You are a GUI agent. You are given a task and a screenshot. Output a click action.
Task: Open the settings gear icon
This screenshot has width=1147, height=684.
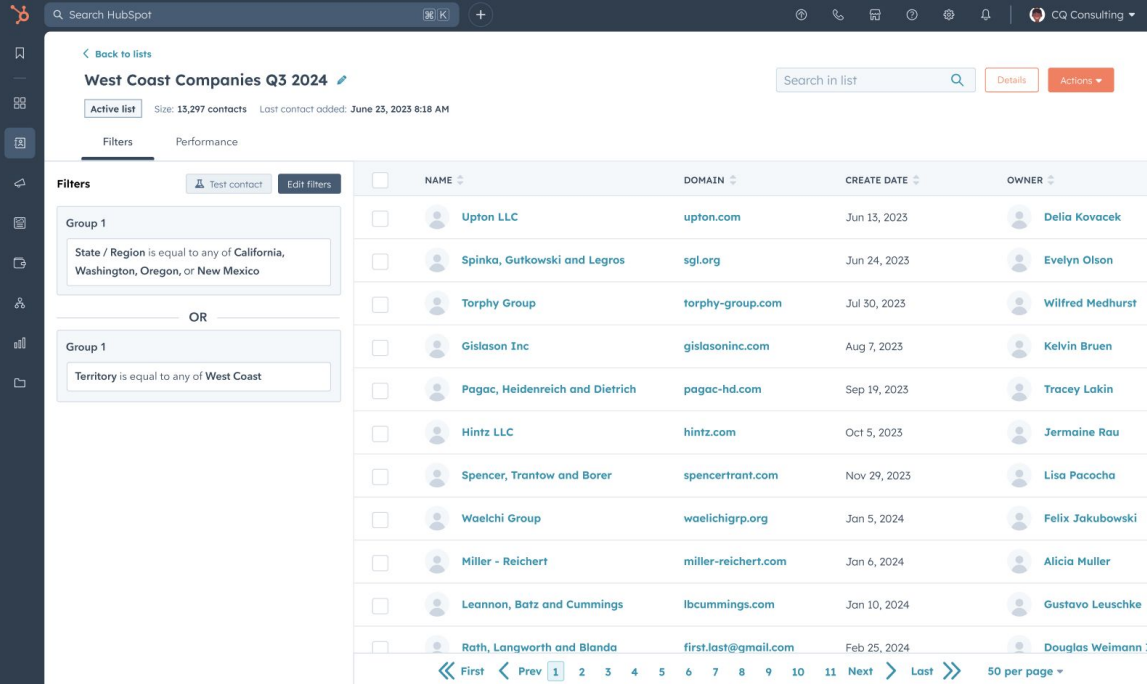[x=949, y=15]
